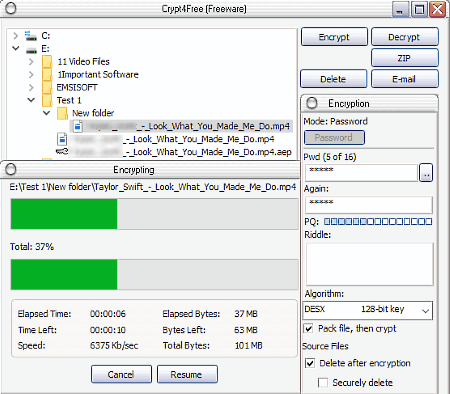Click the Encrypt button
450x394 pixels.
tap(334, 37)
